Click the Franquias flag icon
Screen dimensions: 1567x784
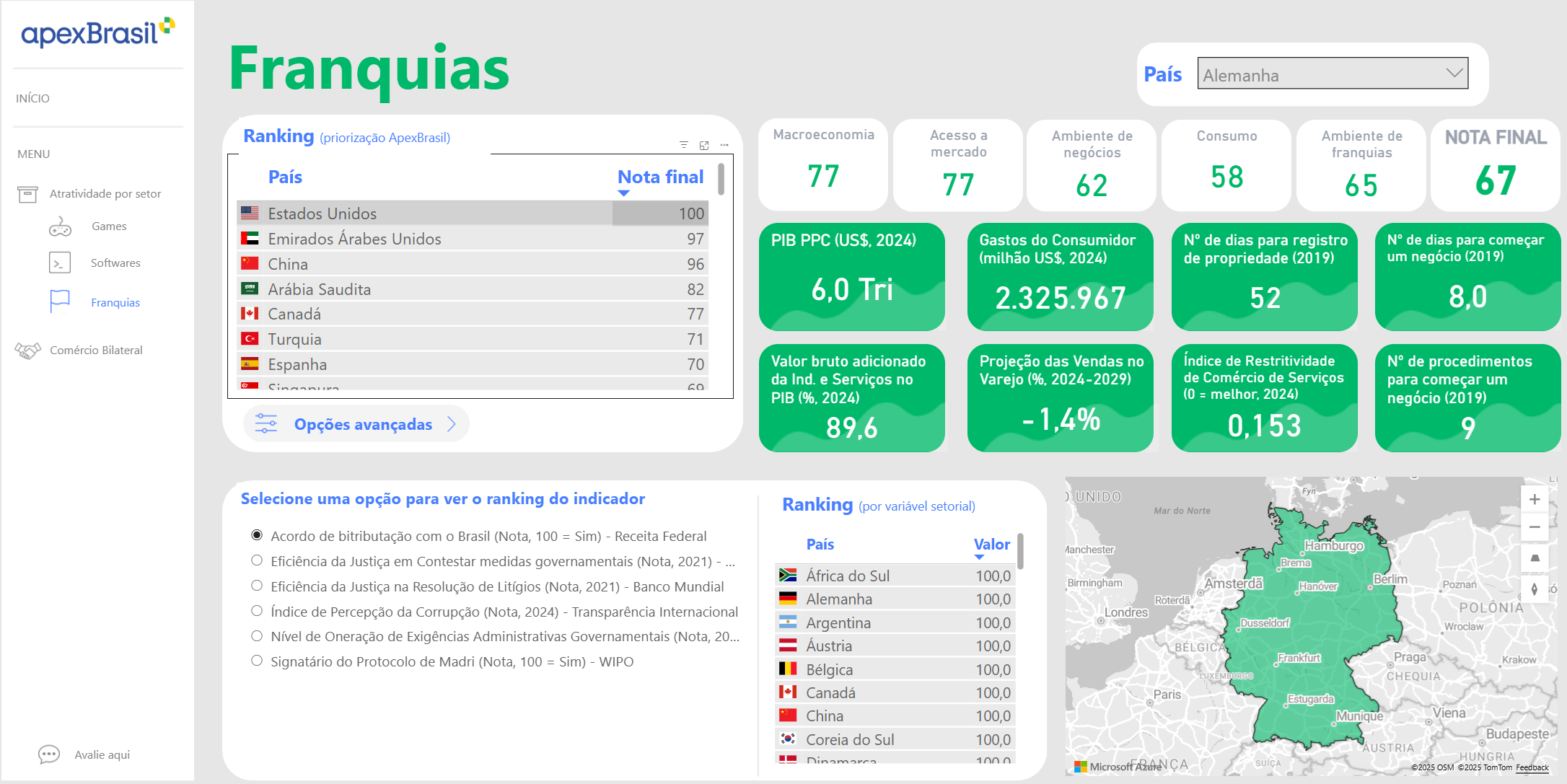pyautogui.click(x=60, y=301)
